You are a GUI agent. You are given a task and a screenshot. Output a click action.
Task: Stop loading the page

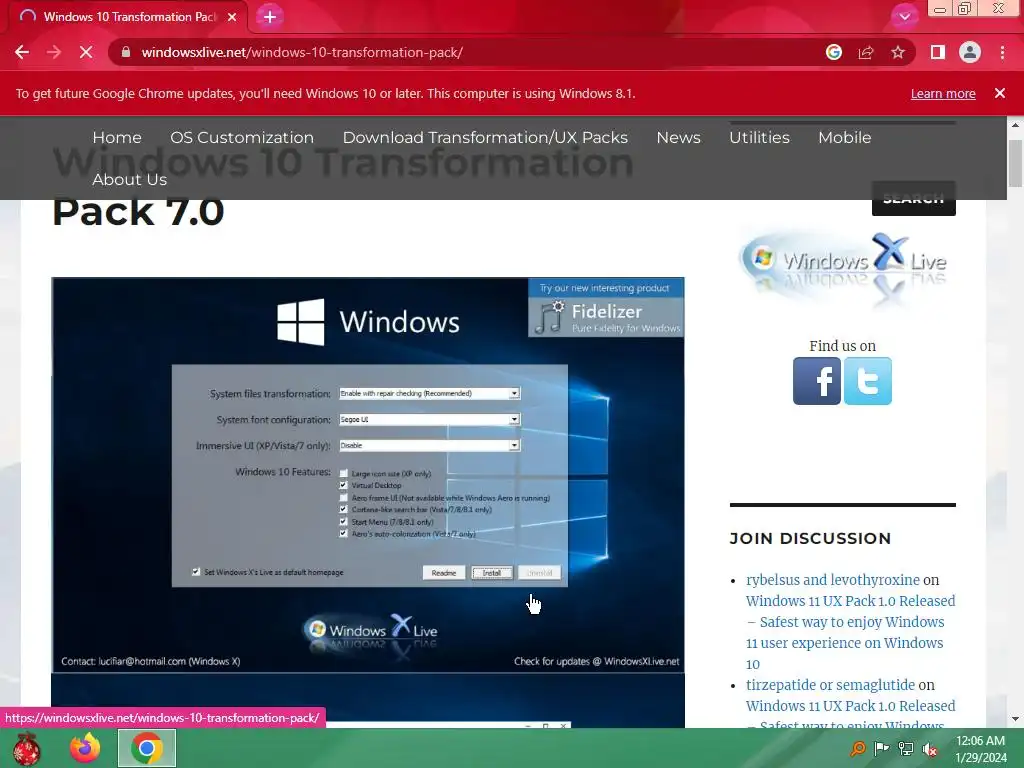86,52
